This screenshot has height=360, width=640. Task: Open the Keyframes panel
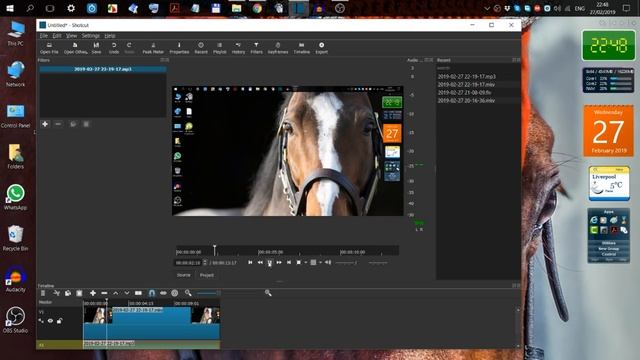click(x=278, y=48)
